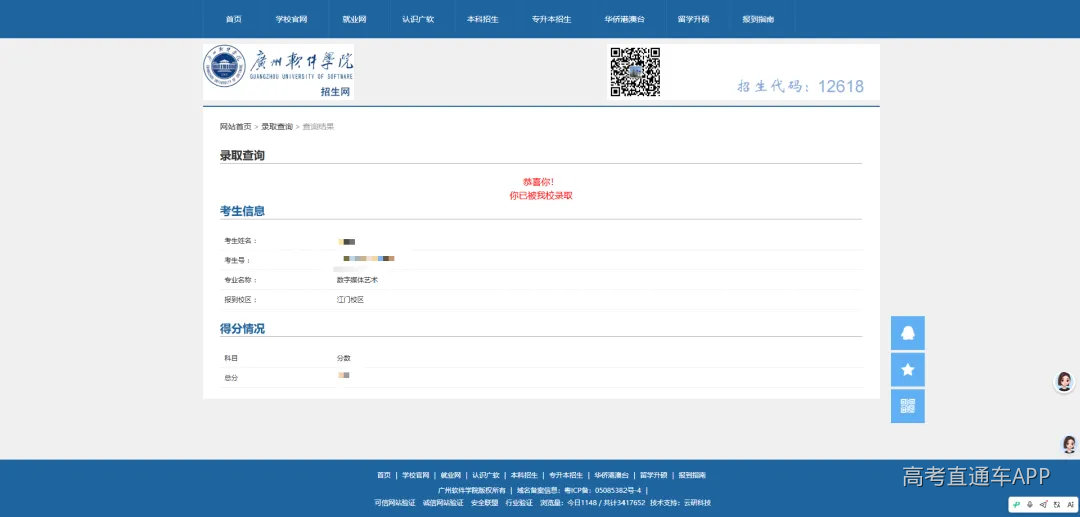Open the QQ penguin contact button
The height and width of the screenshot is (517, 1080).
908,333
